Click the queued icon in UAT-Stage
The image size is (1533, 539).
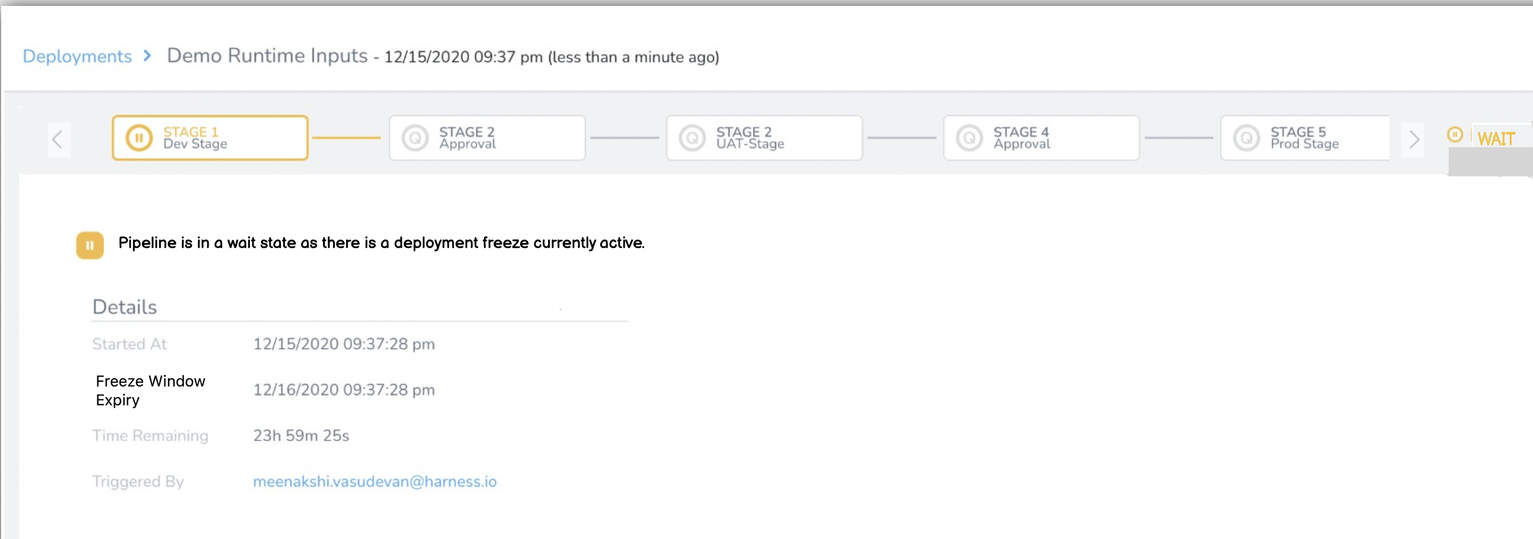[692, 138]
